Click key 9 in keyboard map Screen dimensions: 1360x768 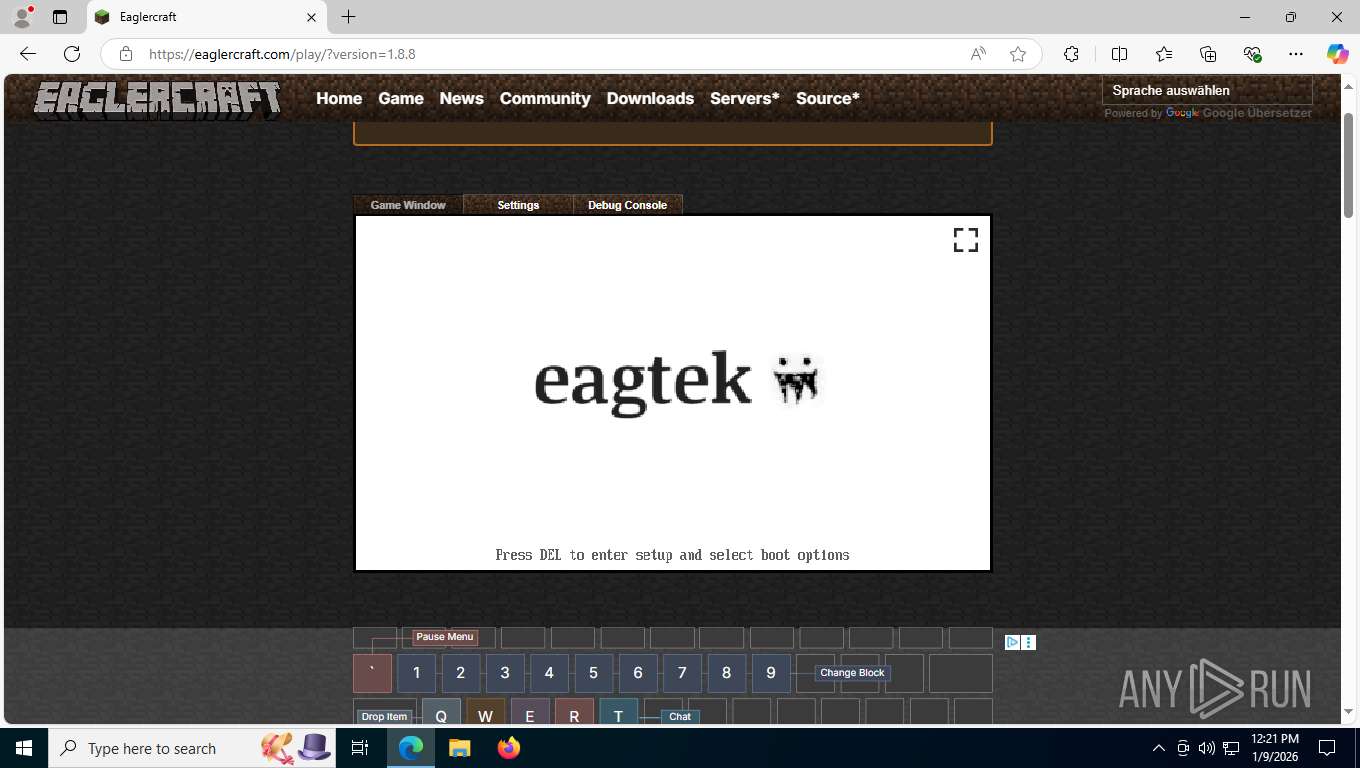[x=770, y=673]
